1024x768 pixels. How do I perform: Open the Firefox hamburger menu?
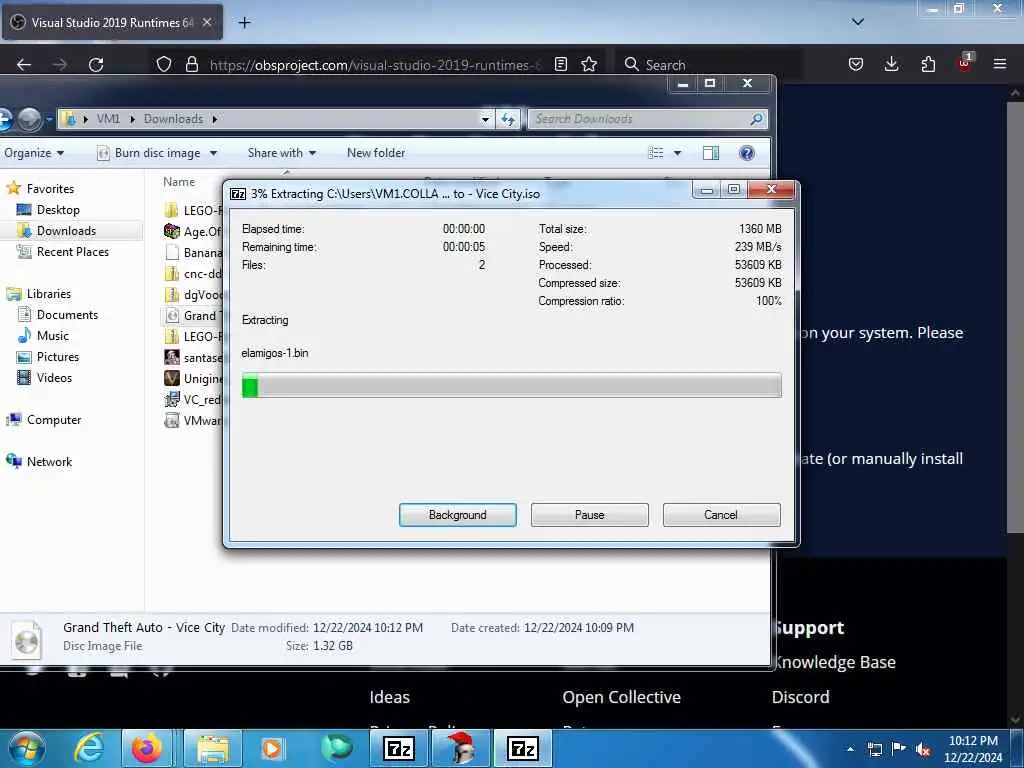(x=1000, y=65)
